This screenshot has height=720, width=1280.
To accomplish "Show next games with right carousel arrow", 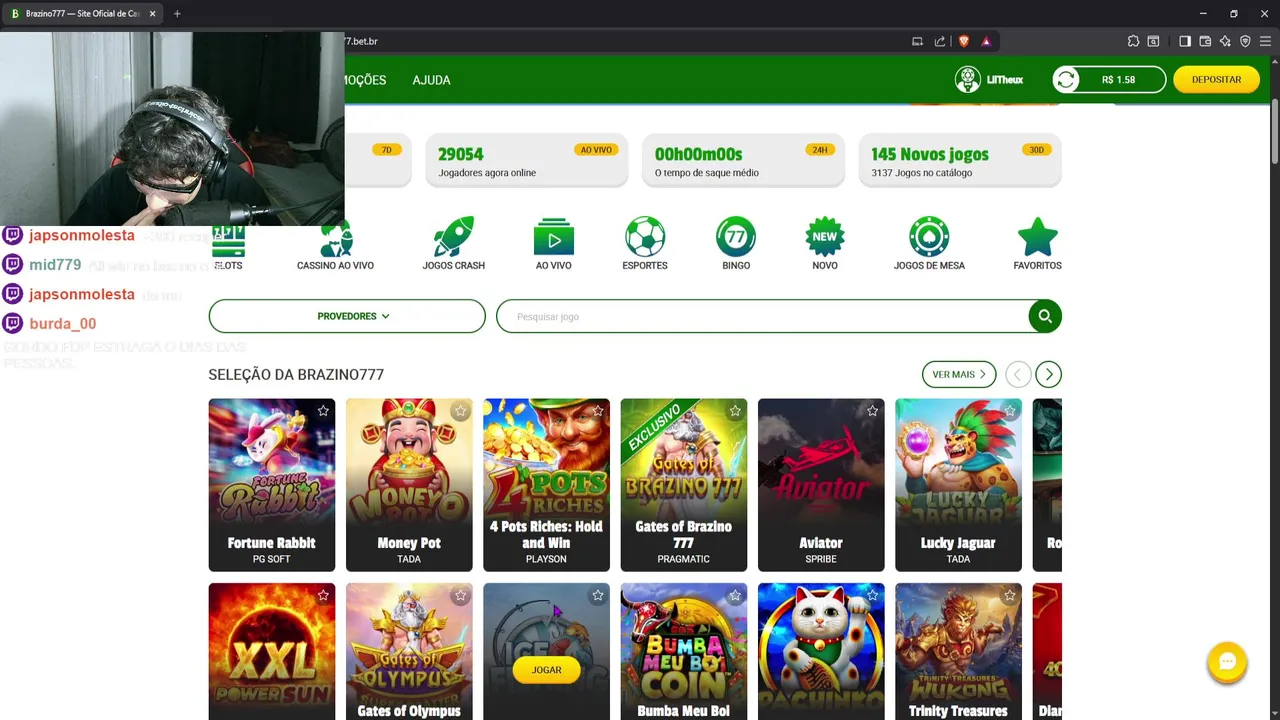I will 1048,374.
